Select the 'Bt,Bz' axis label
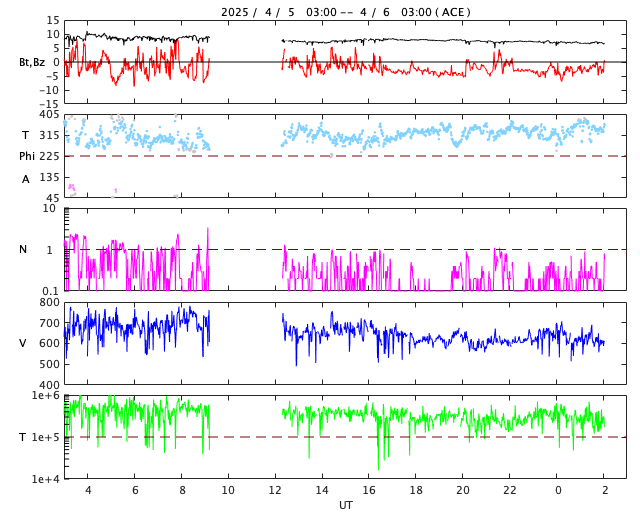This screenshot has height=512, width=640. [32, 62]
